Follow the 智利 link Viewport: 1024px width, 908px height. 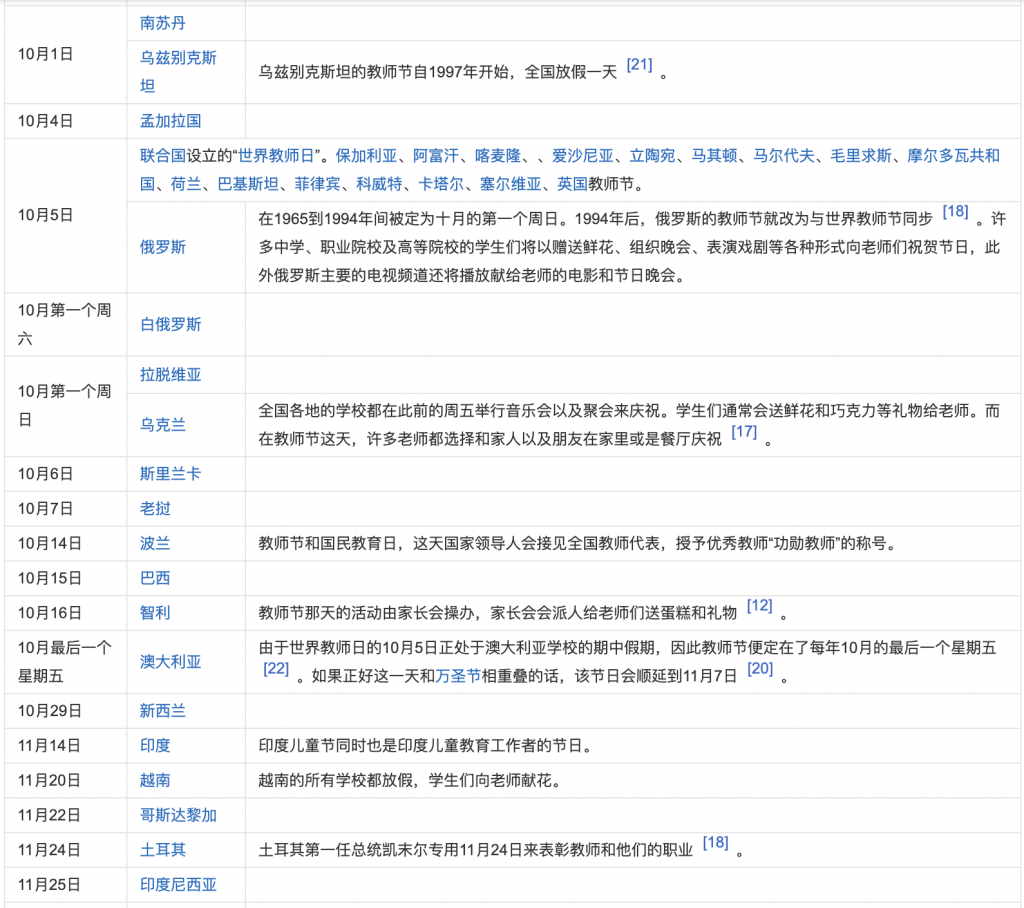155,613
